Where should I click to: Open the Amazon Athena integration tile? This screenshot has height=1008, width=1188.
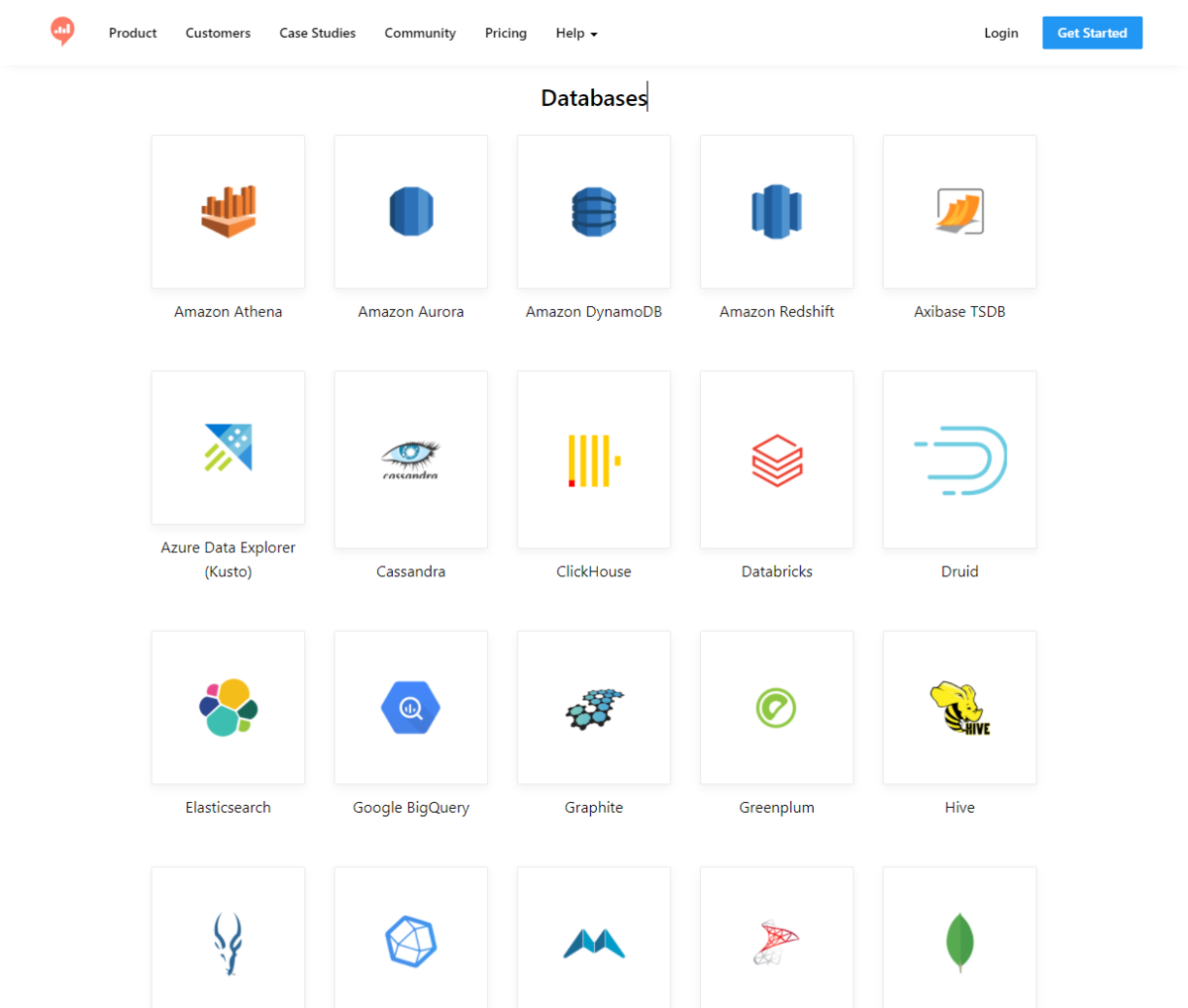[x=228, y=212]
